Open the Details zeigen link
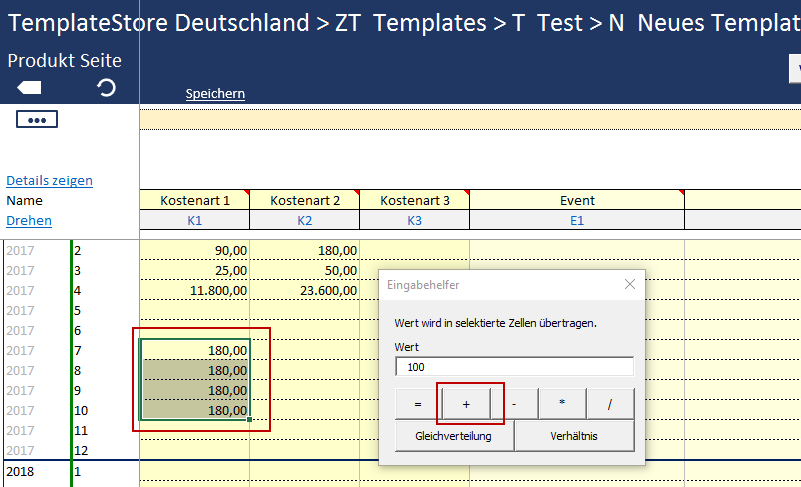The height and width of the screenshot is (487, 801). (x=49, y=181)
